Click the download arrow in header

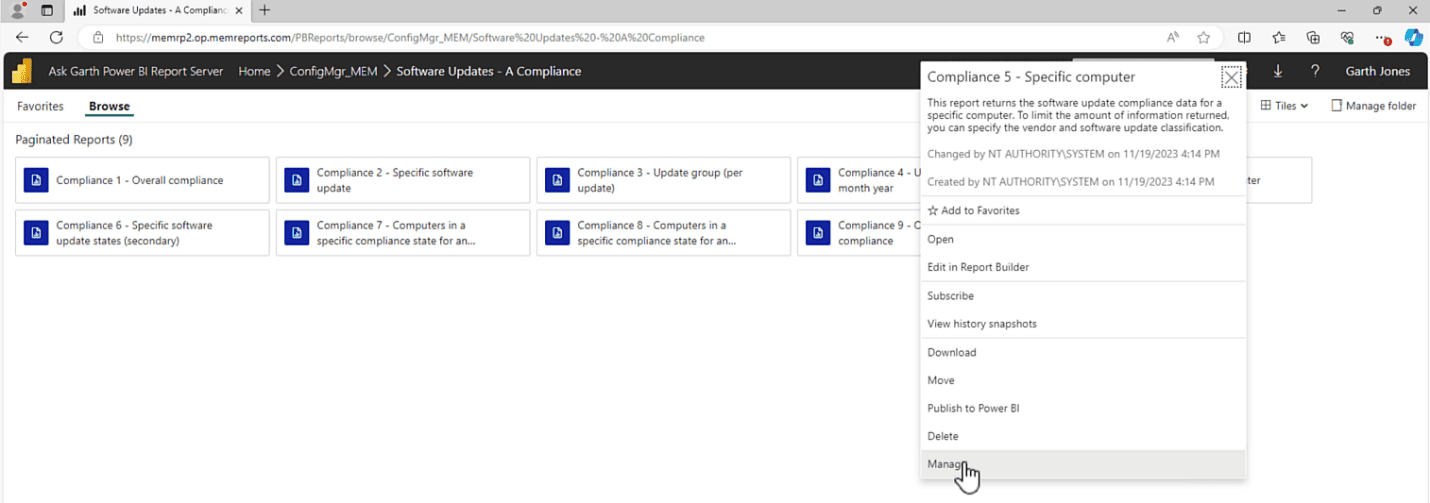click(x=1278, y=71)
